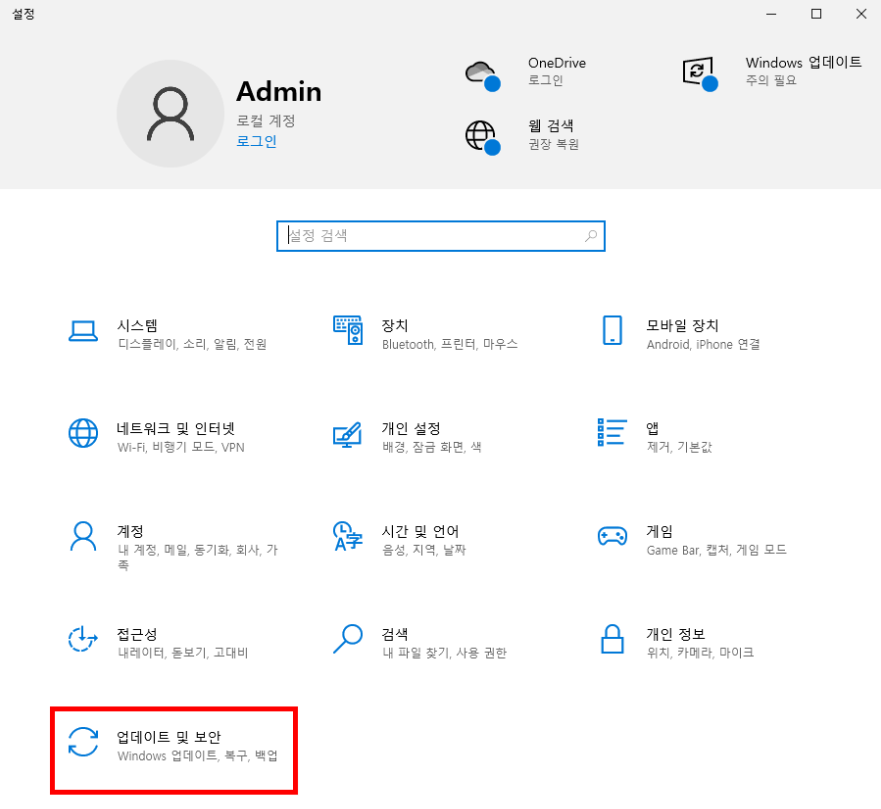The width and height of the screenshot is (881, 809).
Task: Click Game Bar, 캡처, 게임 모드 description
Action: [x=716, y=550]
